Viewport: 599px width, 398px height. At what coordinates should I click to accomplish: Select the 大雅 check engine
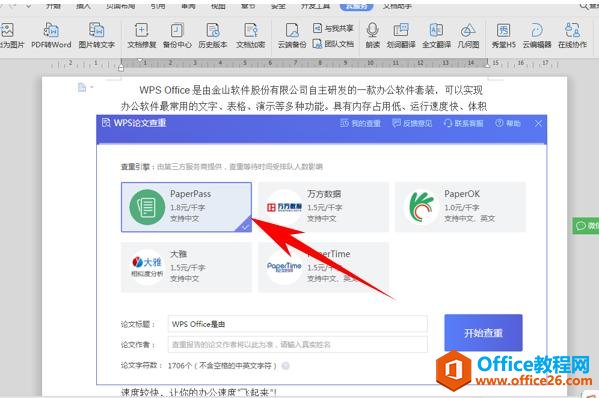pyautogui.click(x=186, y=267)
